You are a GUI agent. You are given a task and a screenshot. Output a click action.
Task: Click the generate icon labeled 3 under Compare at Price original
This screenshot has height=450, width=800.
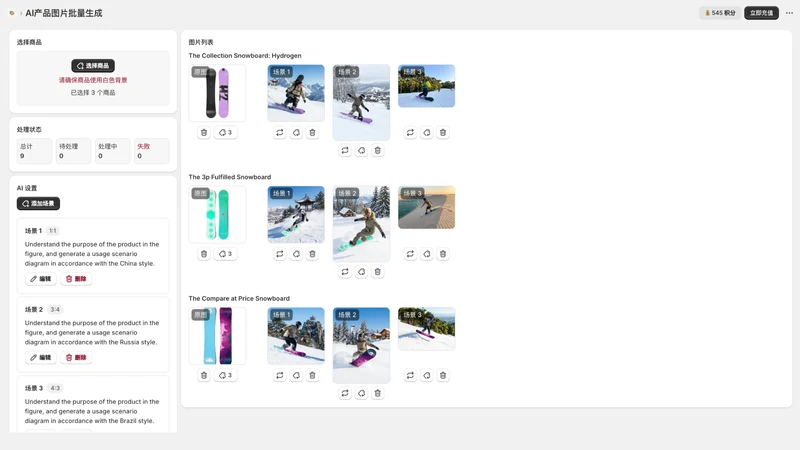[x=225, y=376]
